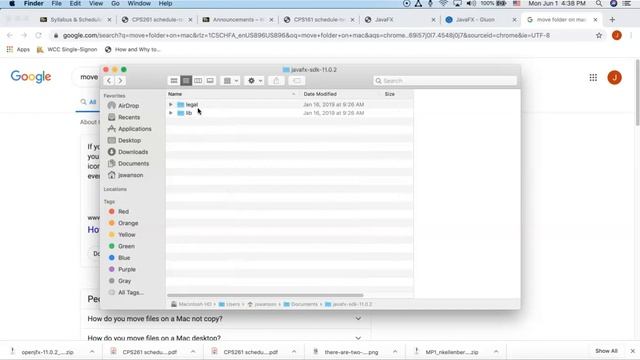Open Google apps grid
Image resolution: width=640 pixels, height=360 pixels.
(593, 78)
